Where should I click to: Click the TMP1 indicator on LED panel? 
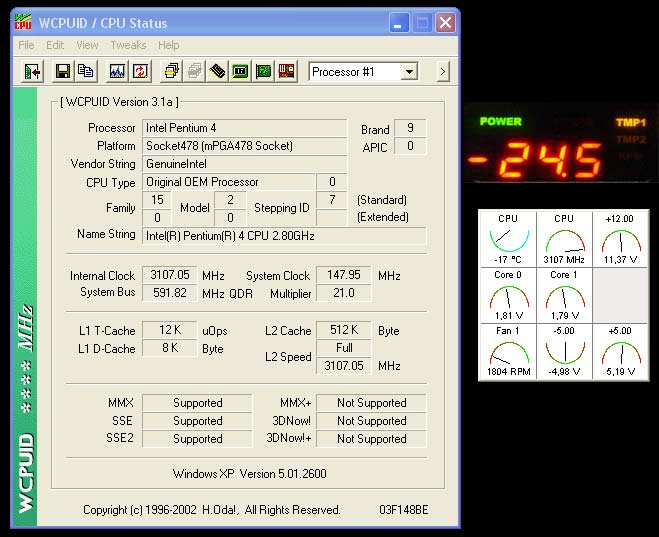(630, 122)
